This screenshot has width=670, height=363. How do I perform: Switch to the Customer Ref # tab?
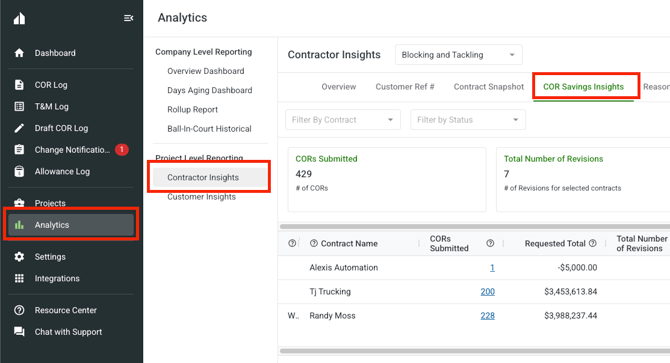405,87
